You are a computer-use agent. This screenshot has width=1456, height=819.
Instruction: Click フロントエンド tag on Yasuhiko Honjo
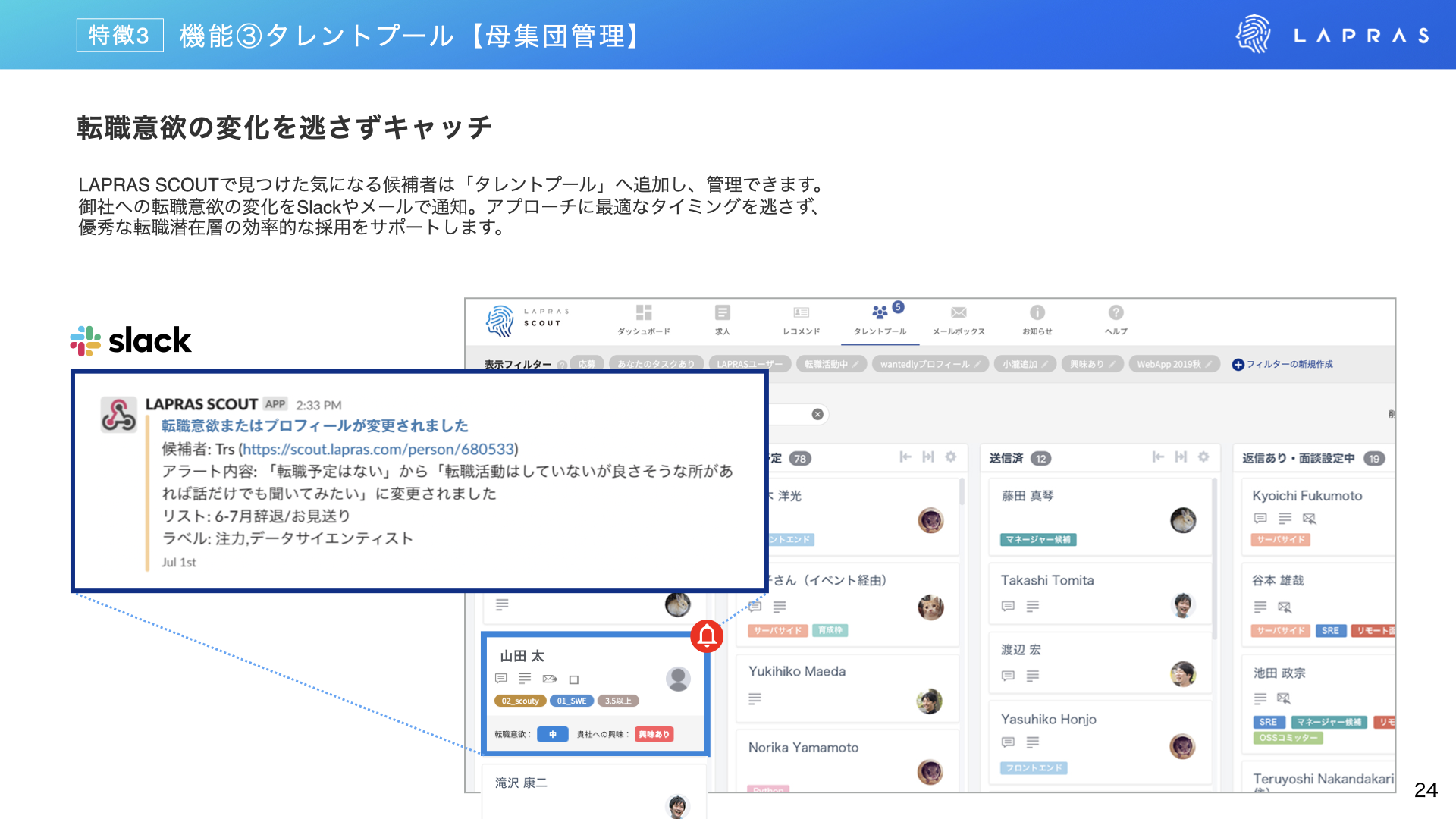coord(1034,768)
